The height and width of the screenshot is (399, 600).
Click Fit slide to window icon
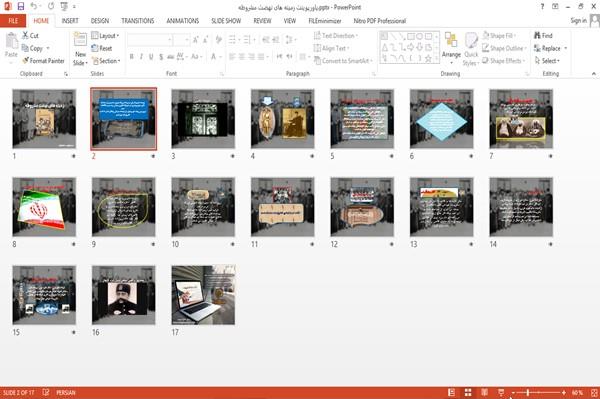594,392
